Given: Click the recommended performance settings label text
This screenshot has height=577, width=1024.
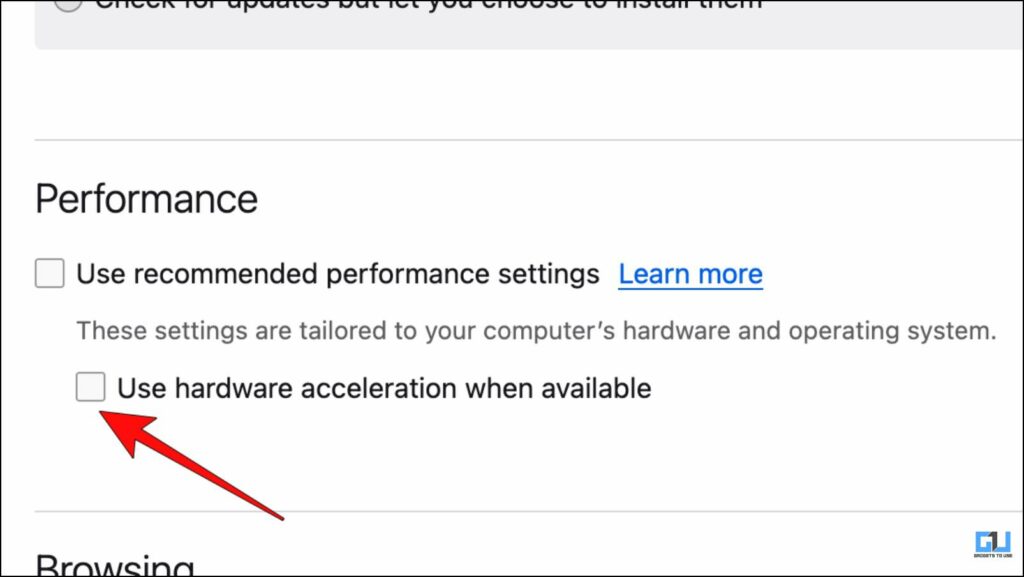Looking at the screenshot, I should click(x=335, y=273).
